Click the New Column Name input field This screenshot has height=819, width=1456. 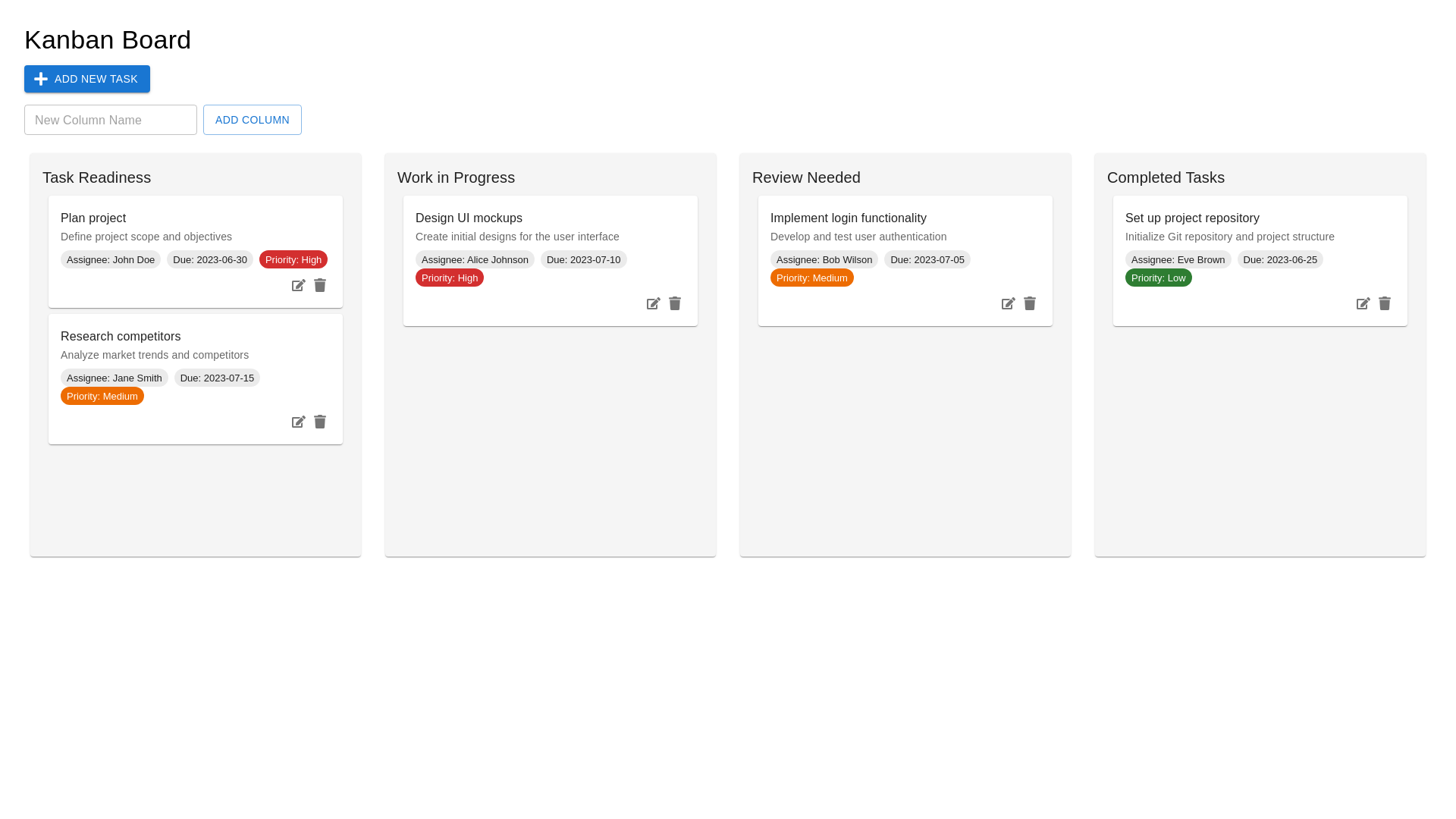110,120
